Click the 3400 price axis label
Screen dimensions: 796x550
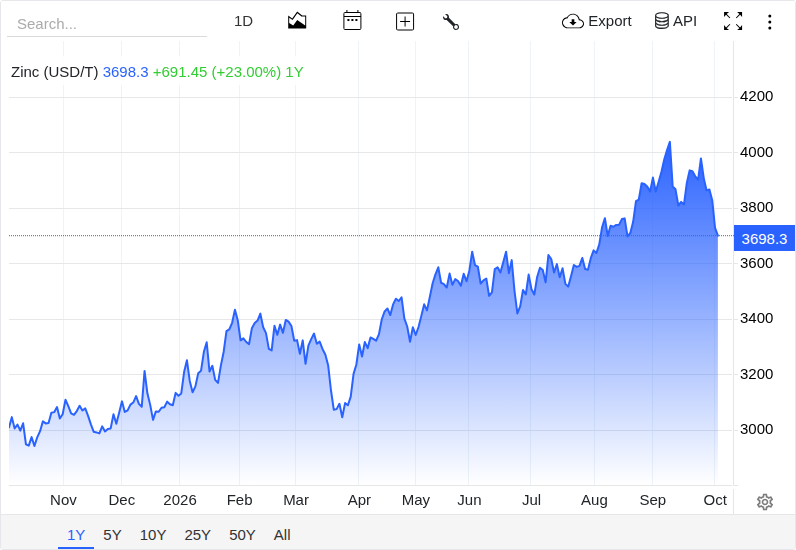tap(756, 318)
